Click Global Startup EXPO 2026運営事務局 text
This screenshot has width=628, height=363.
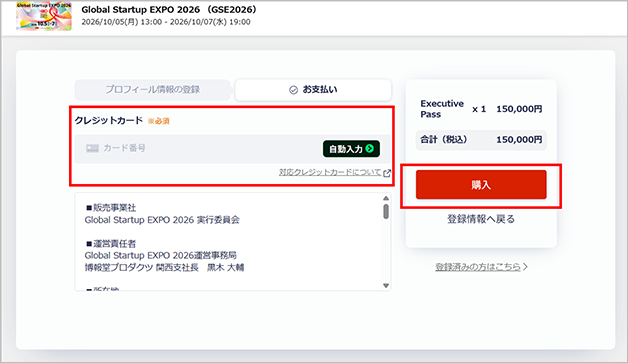coord(161,255)
